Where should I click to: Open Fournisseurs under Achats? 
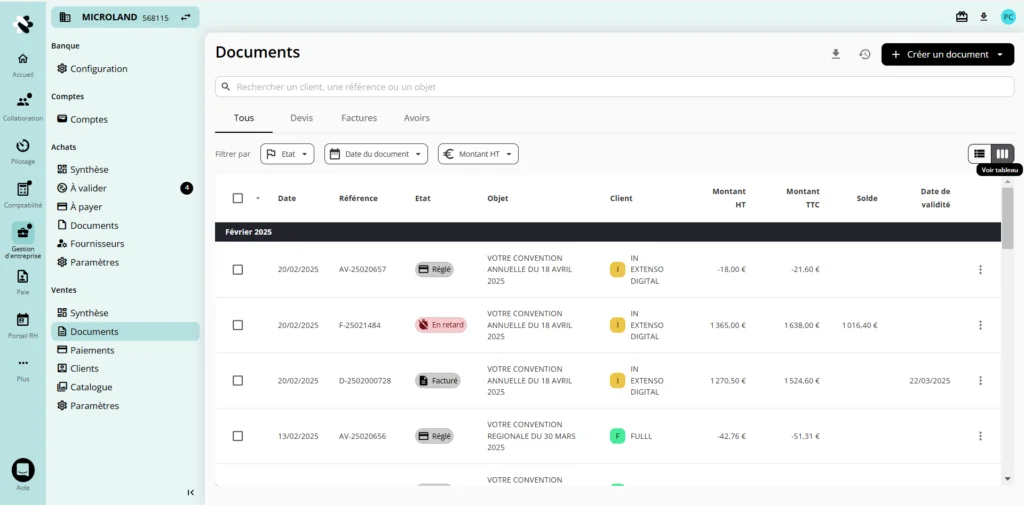97,243
